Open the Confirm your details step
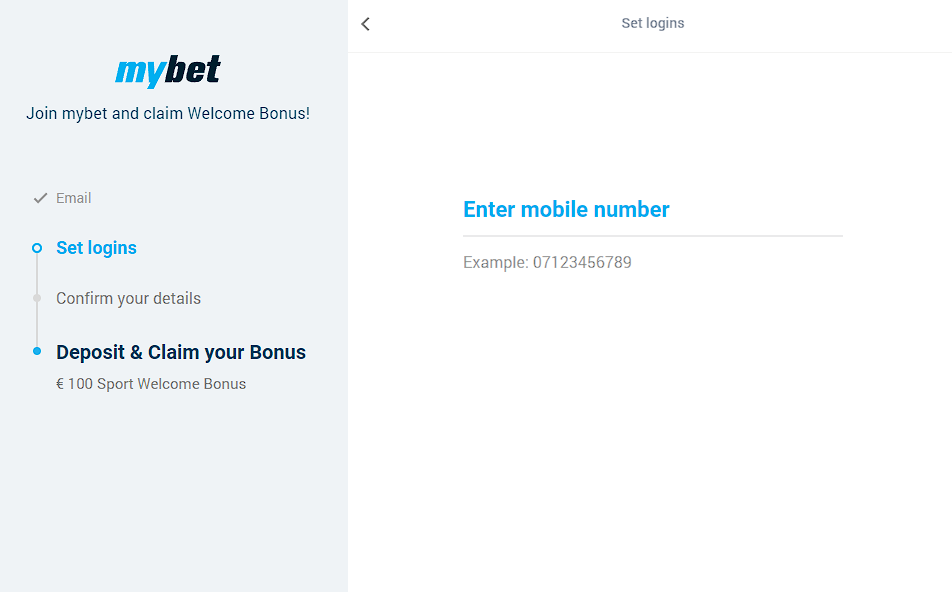This screenshot has width=952, height=592. [x=128, y=298]
